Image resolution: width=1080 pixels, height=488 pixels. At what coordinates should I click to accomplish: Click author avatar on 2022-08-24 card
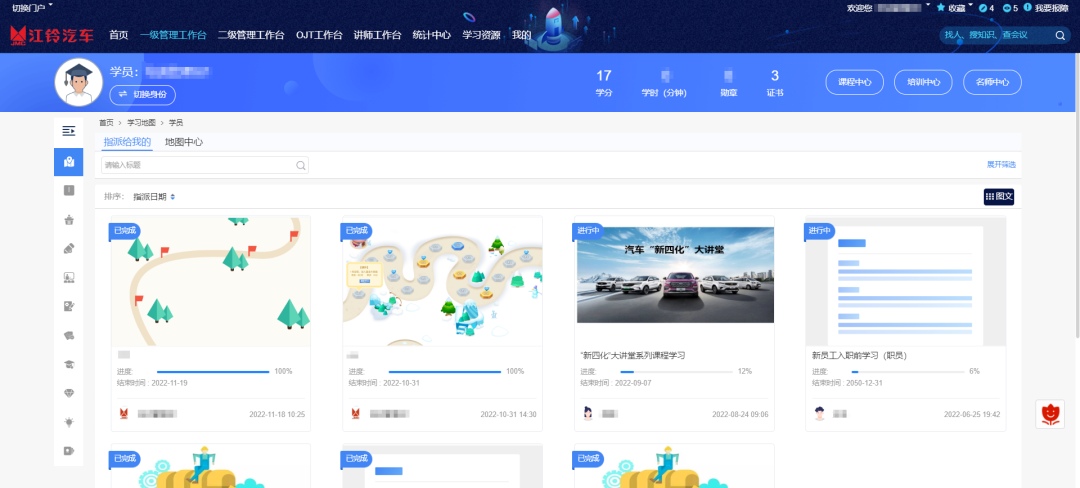point(588,414)
